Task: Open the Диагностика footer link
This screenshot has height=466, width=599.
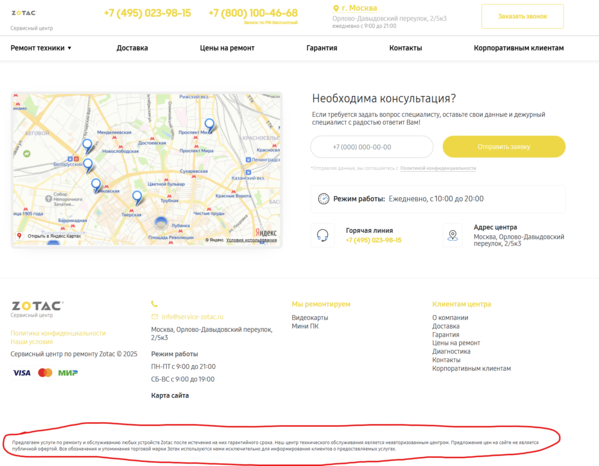Action: (451, 351)
